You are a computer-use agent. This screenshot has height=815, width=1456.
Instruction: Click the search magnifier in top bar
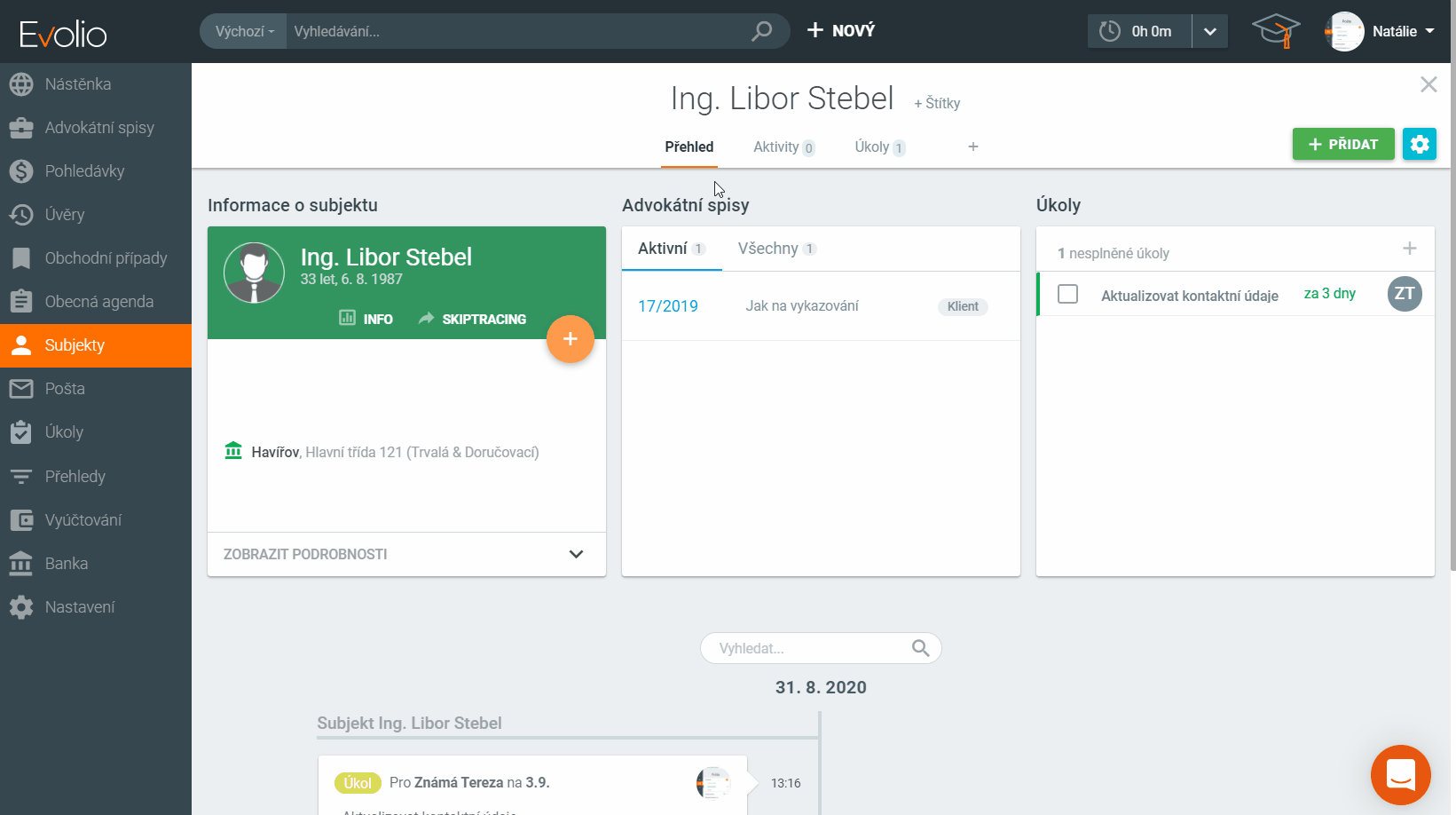point(761,31)
